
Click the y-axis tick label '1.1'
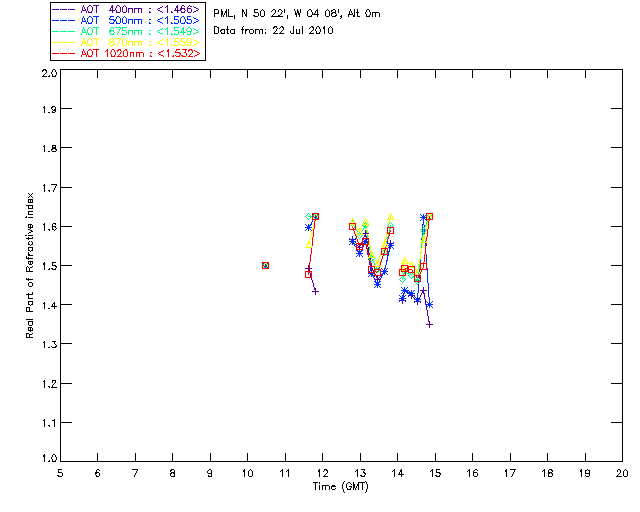(x=49, y=423)
